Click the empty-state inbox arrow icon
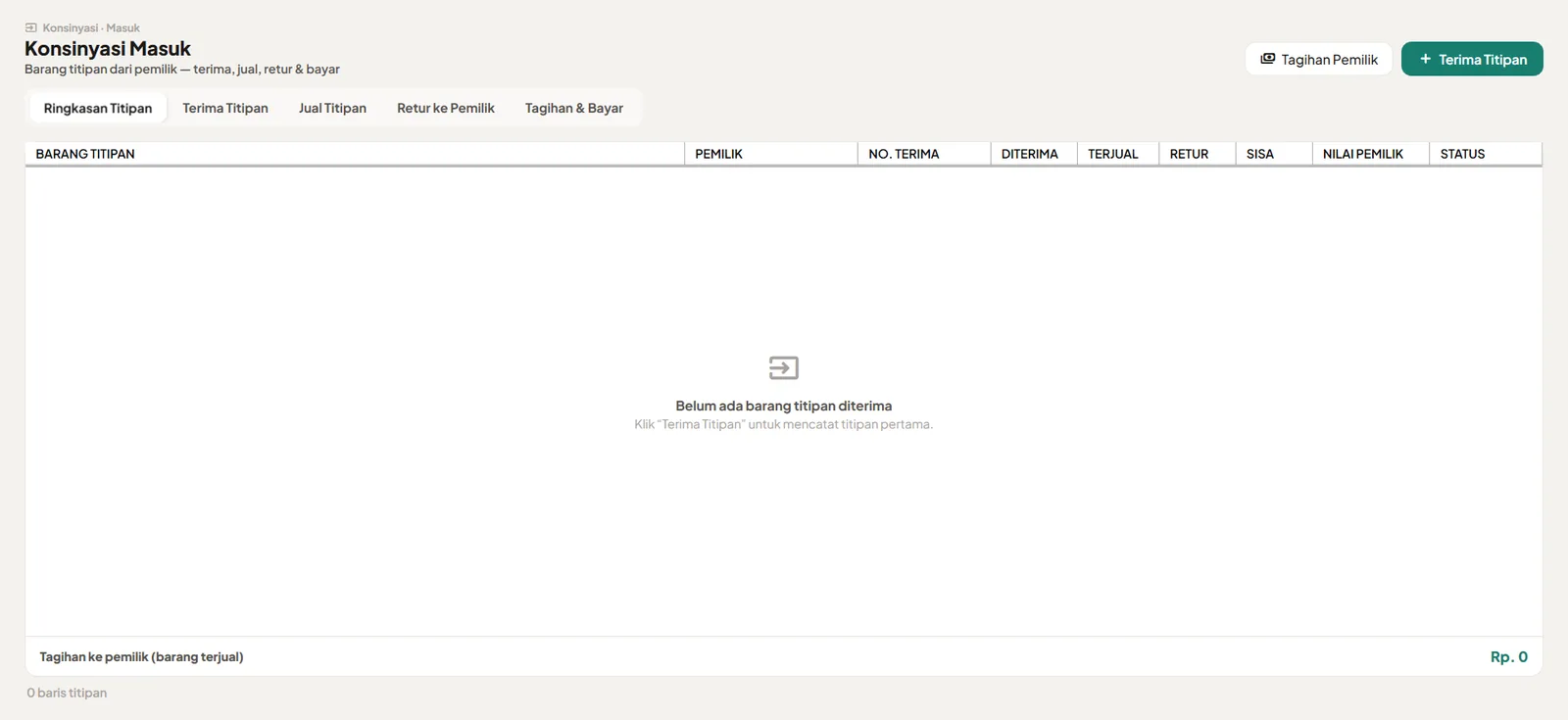Screen dimensions: 1568x720 point(784,367)
